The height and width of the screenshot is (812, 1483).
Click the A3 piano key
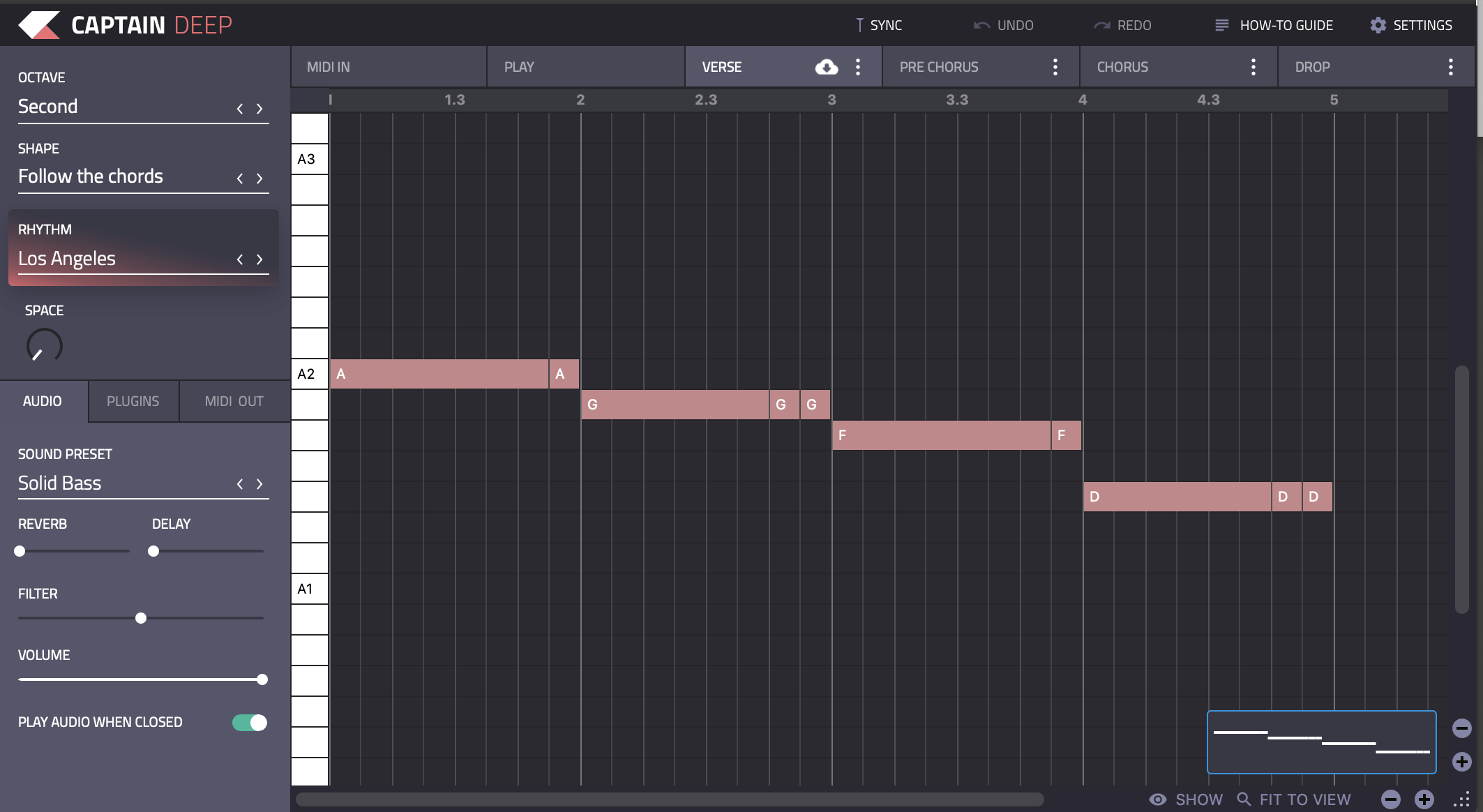pyautogui.click(x=310, y=159)
